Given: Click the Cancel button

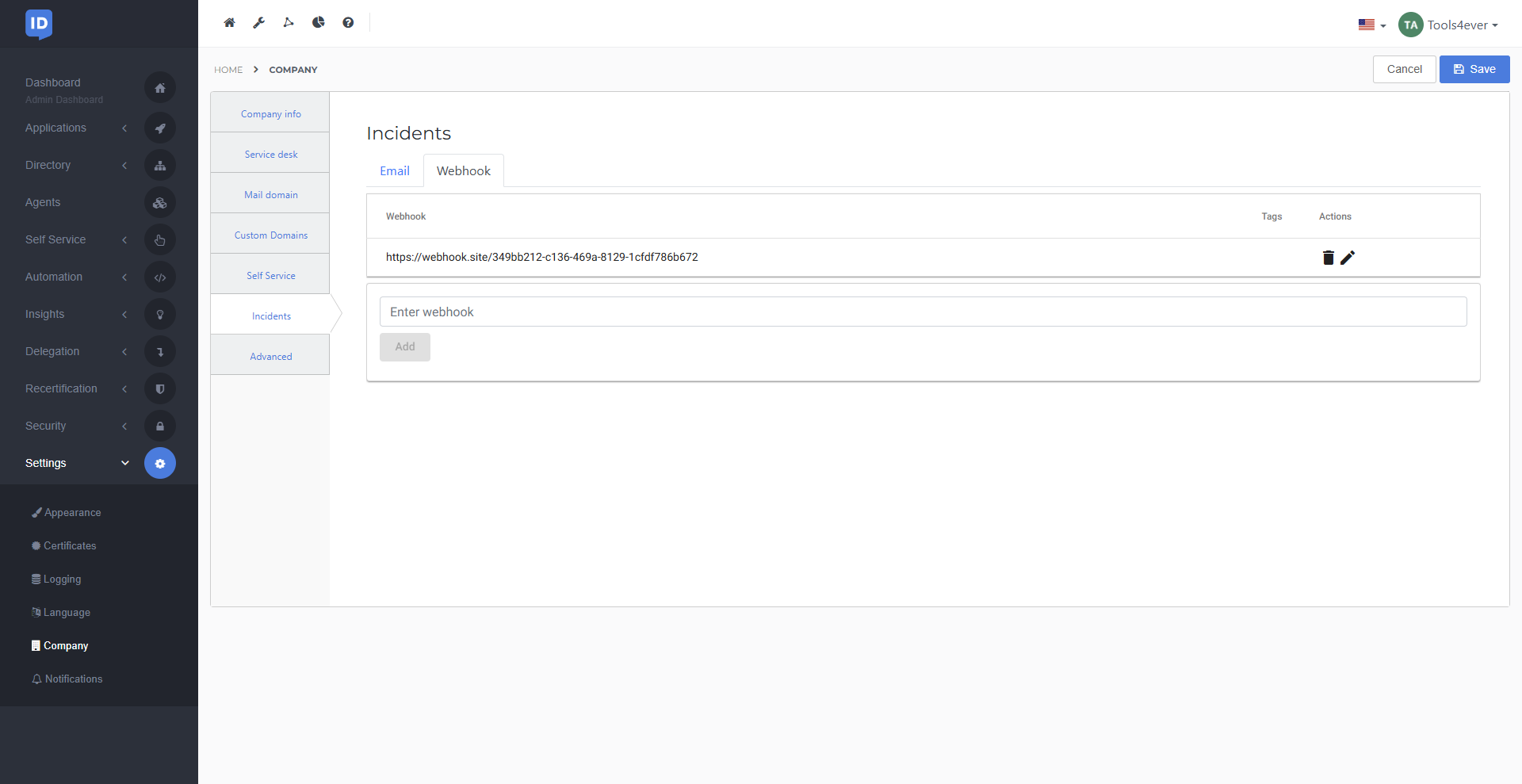Looking at the screenshot, I should tap(1404, 69).
